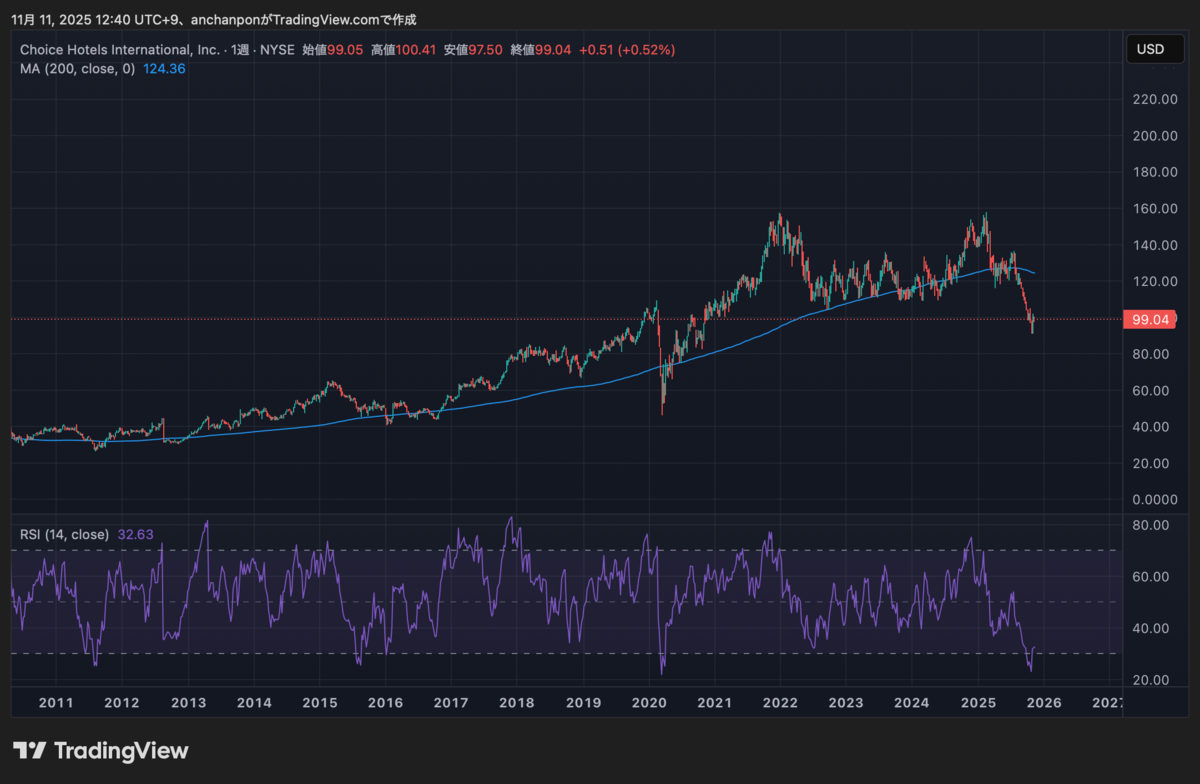
Task: Click the NYSE exchange label
Action: pyautogui.click(x=278, y=49)
